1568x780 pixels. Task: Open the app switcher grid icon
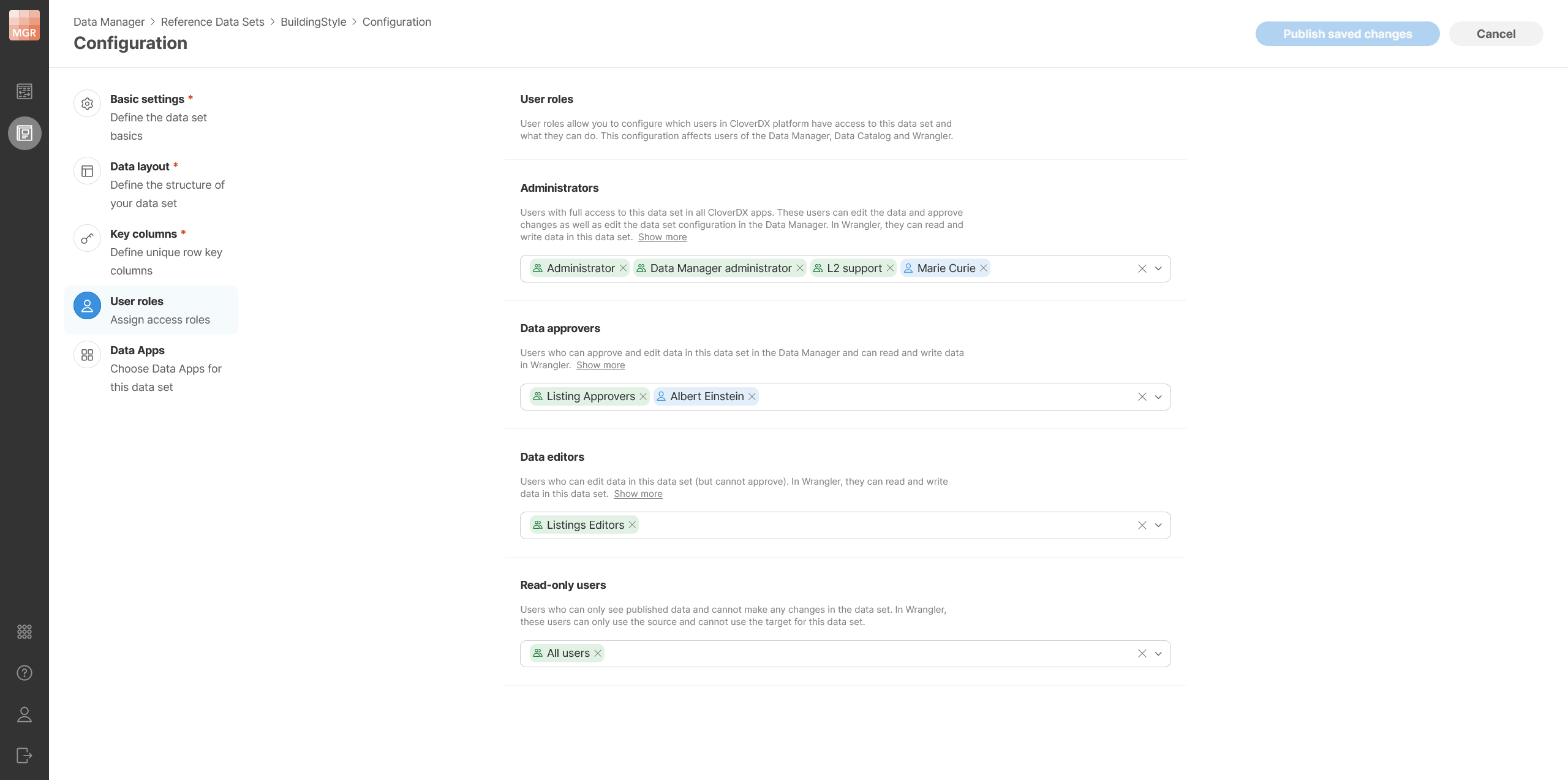point(24,632)
